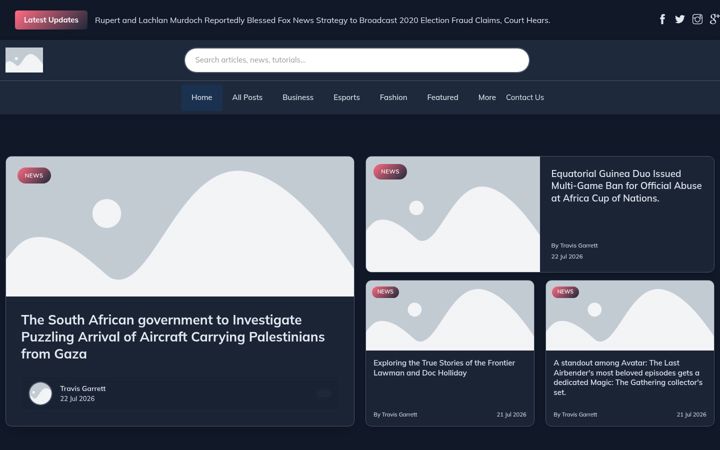Click the Latest Updates badge

(x=51, y=20)
